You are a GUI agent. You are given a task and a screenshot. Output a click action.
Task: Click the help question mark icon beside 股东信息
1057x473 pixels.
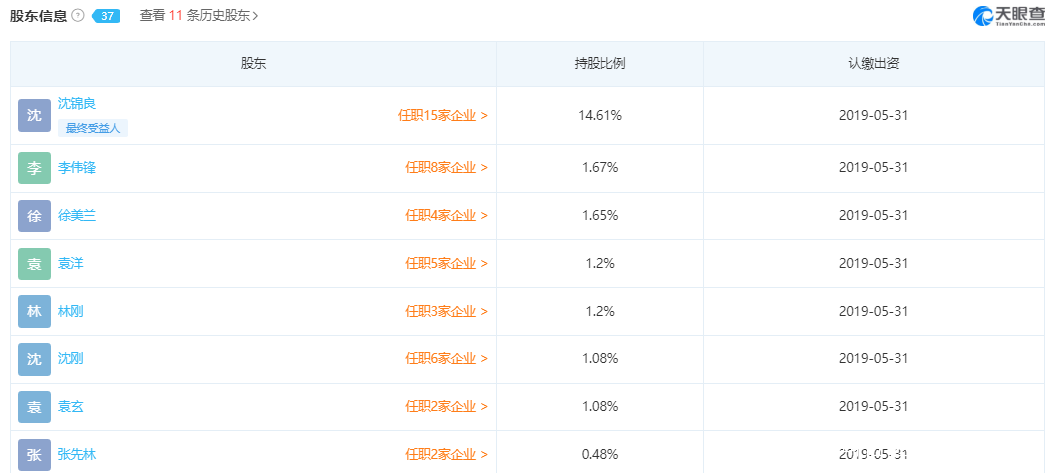(78, 16)
